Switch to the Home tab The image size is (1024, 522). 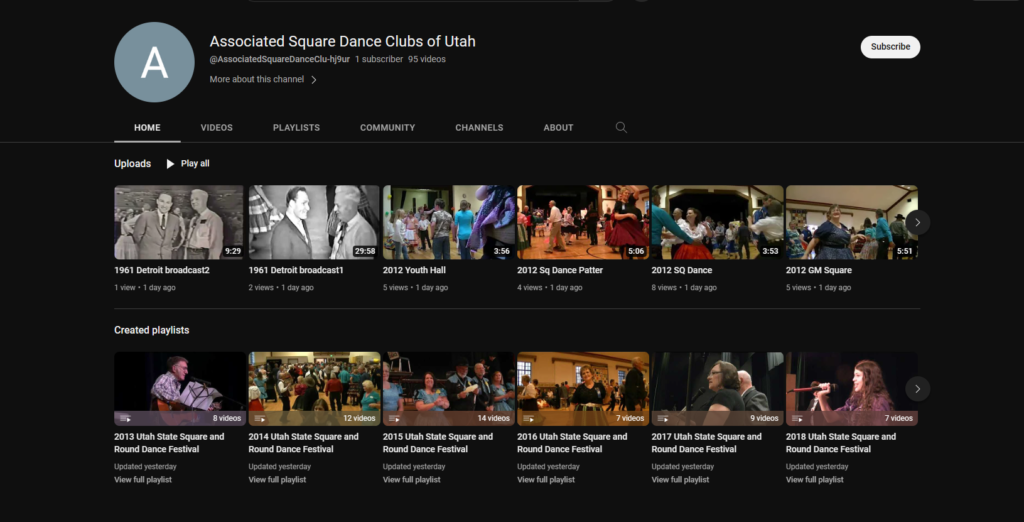pyautogui.click(x=147, y=127)
